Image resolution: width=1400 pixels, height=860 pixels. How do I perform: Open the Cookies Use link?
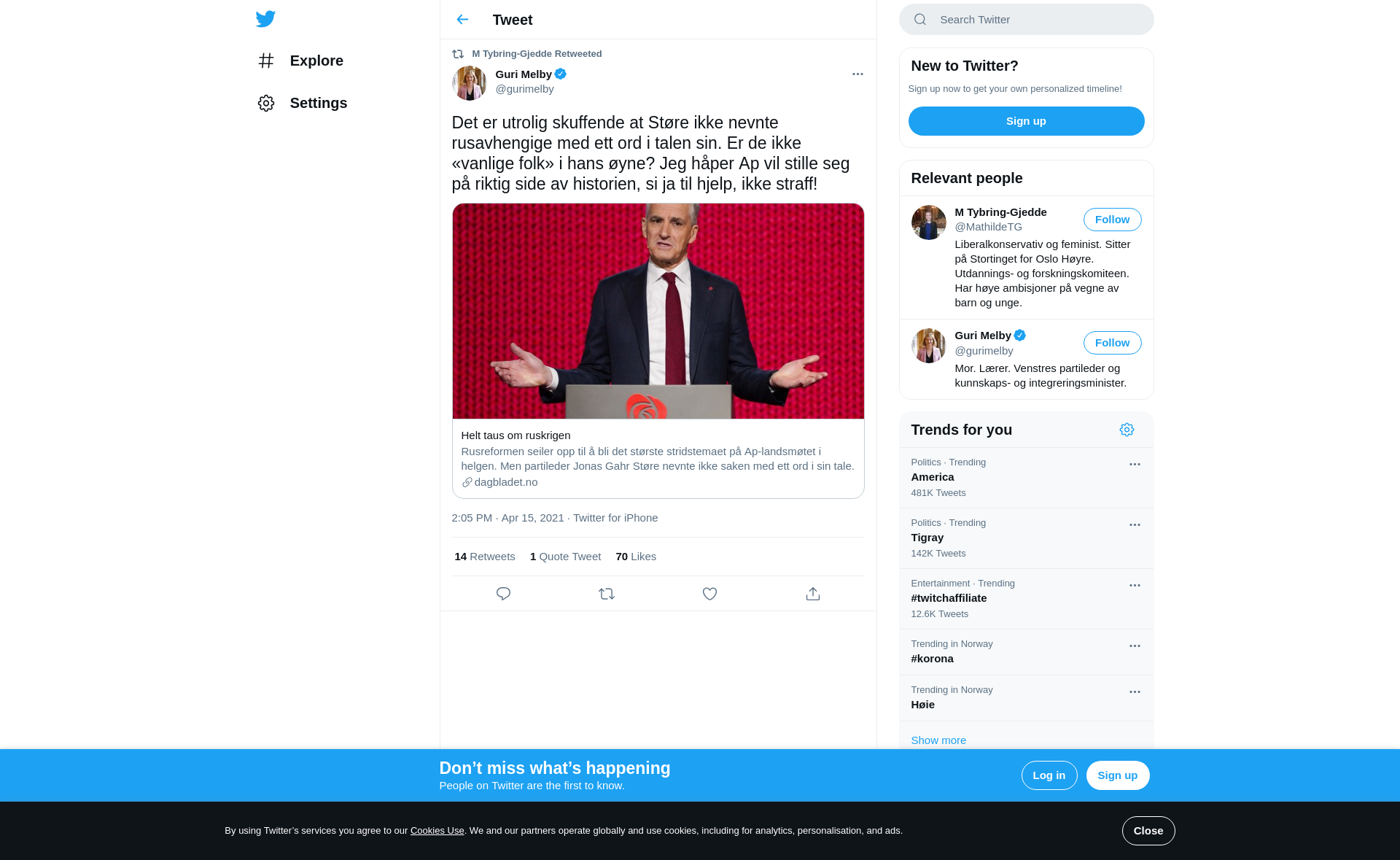tap(437, 831)
